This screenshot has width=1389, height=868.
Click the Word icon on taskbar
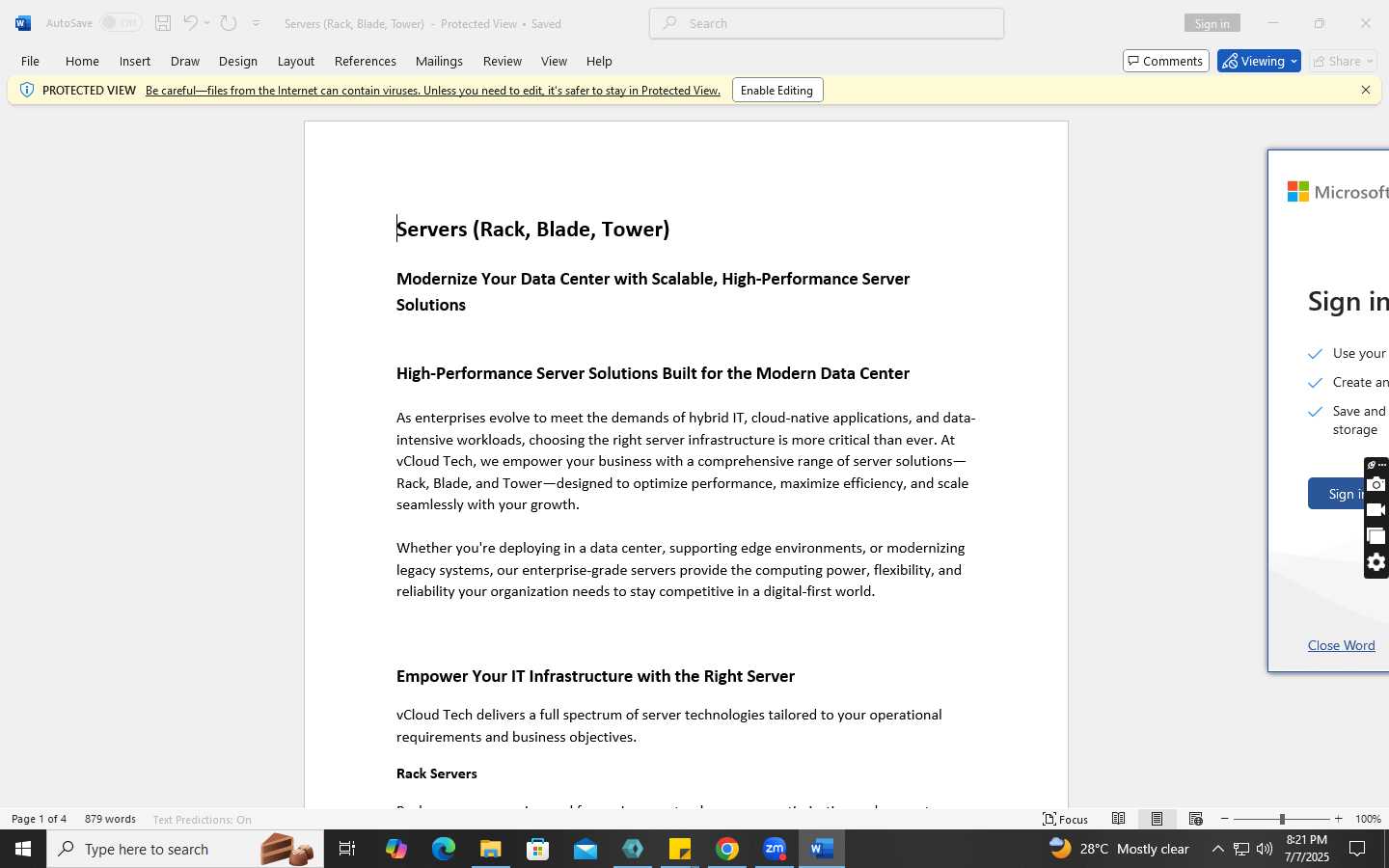point(822,849)
